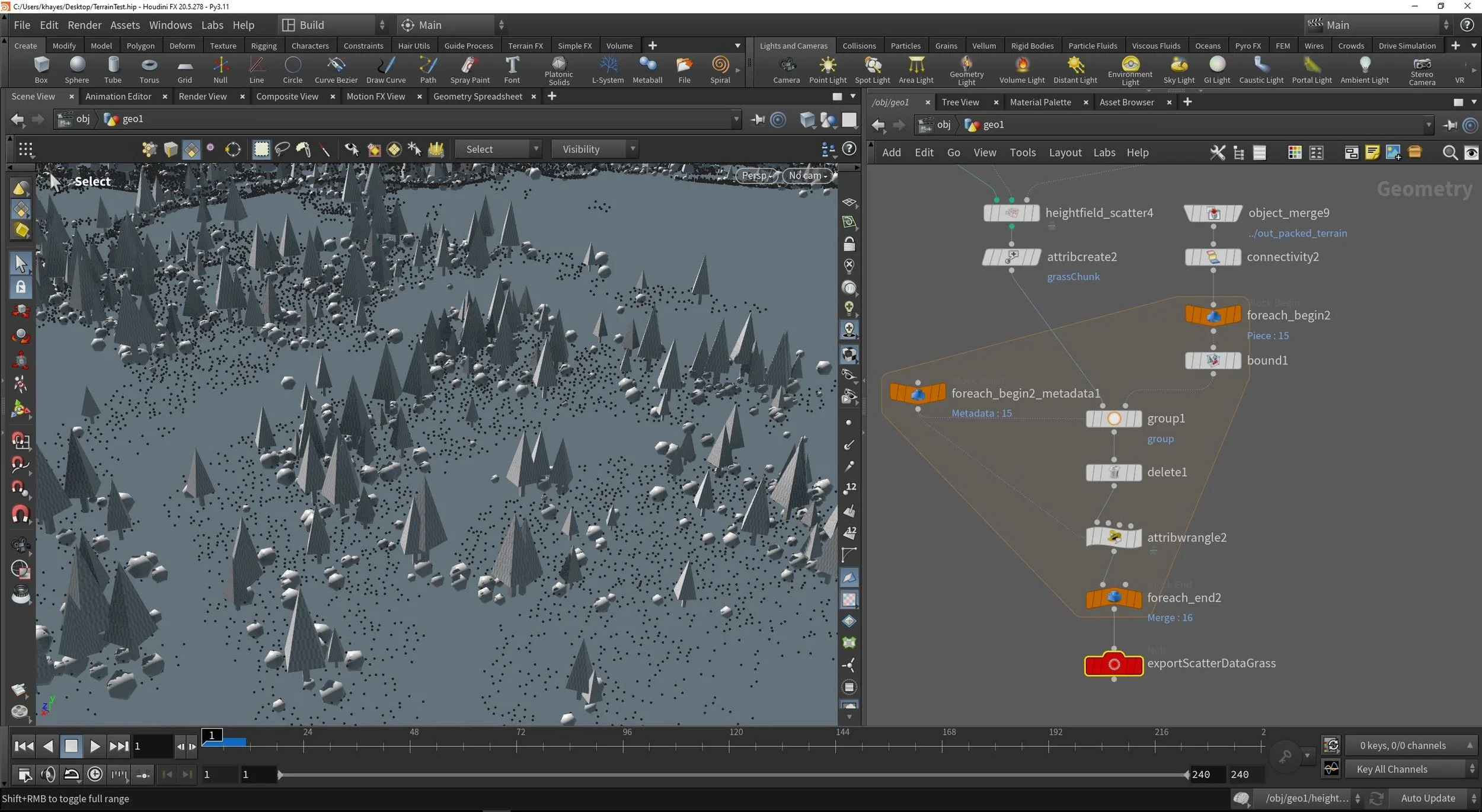Click the heightfield_scatter4 node icon
Image resolution: width=1482 pixels, height=812 pixels.
click(1011, 213)
